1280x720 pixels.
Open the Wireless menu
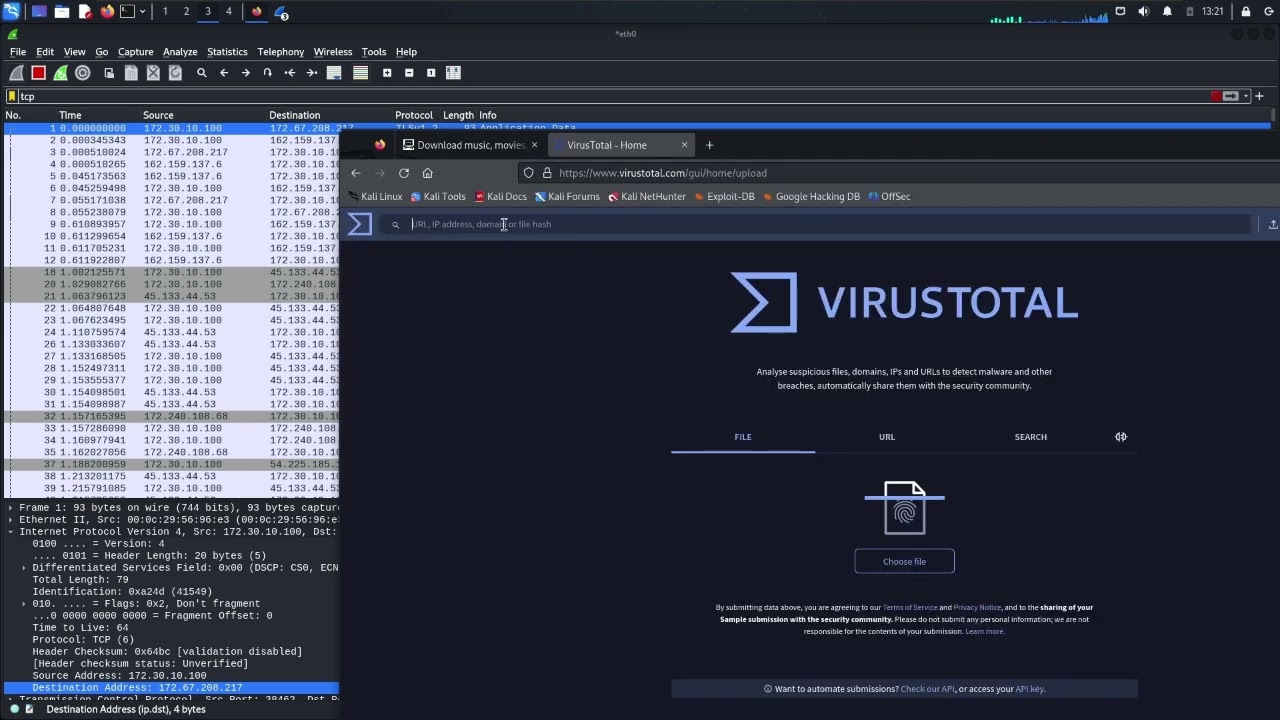coord(333,52)
